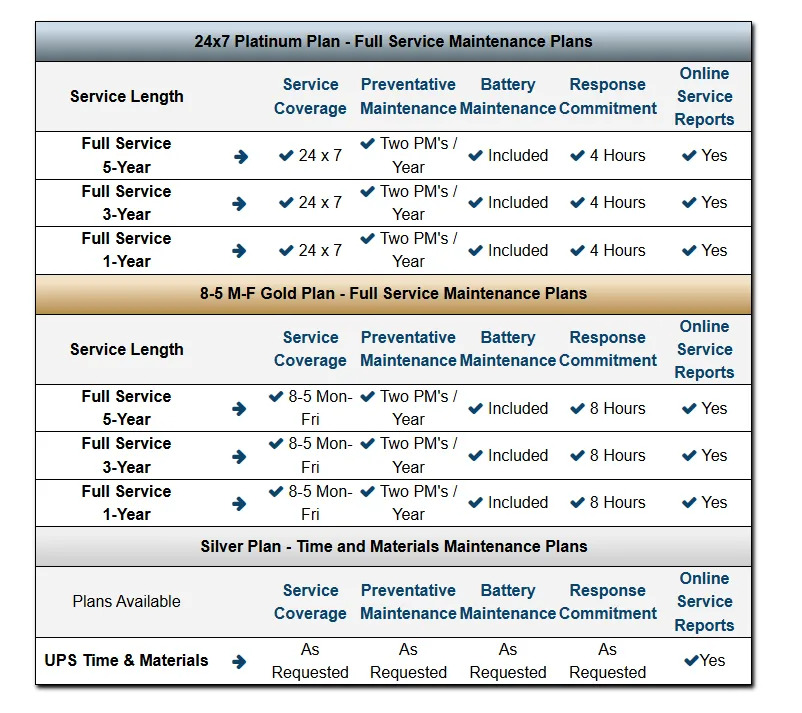This screenshot has width=802, height=713.
Task: Click the checkmark next to 24 x 7 in Platinum 5-Year row
Action: point(286,155)
